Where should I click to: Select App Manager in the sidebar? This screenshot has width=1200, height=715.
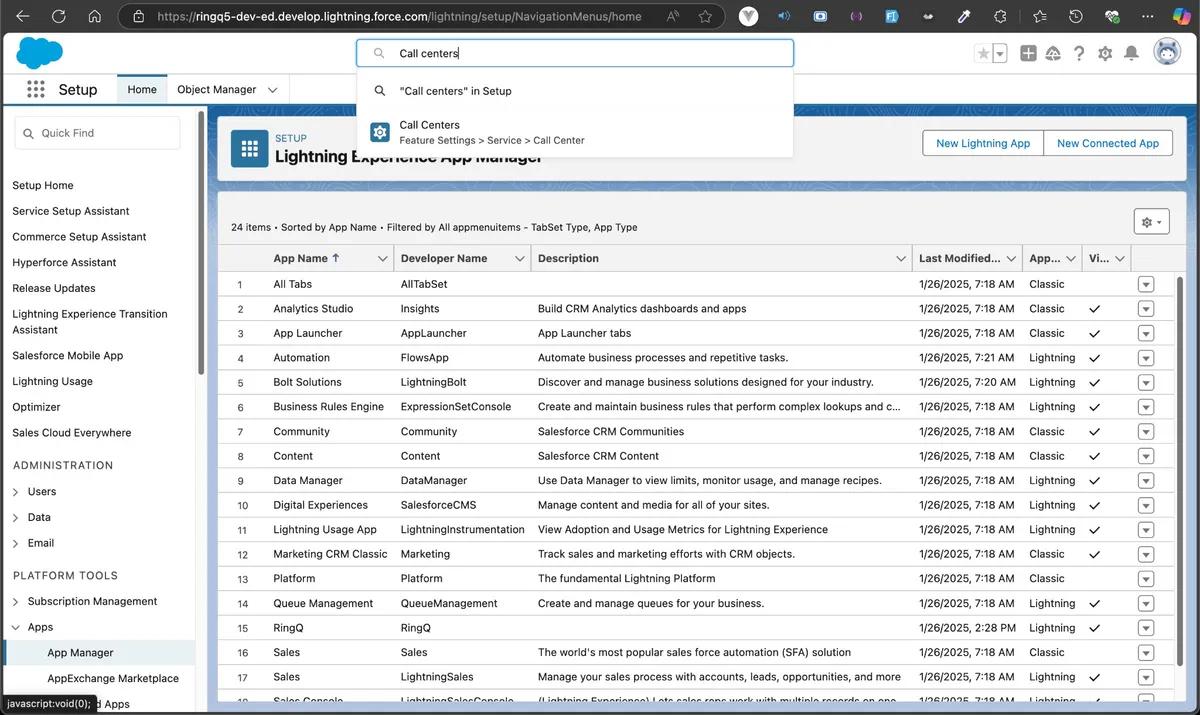click(80, 653)
